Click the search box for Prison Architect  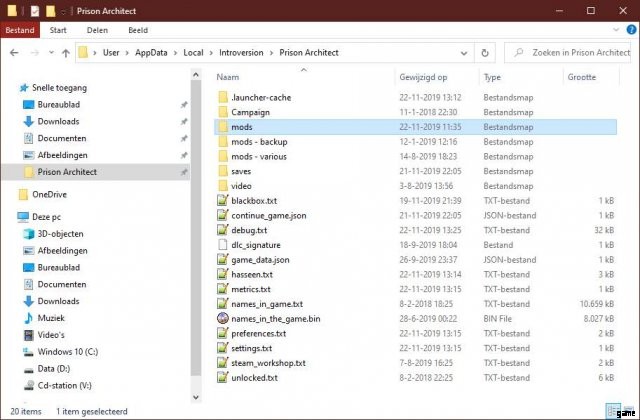568,53
